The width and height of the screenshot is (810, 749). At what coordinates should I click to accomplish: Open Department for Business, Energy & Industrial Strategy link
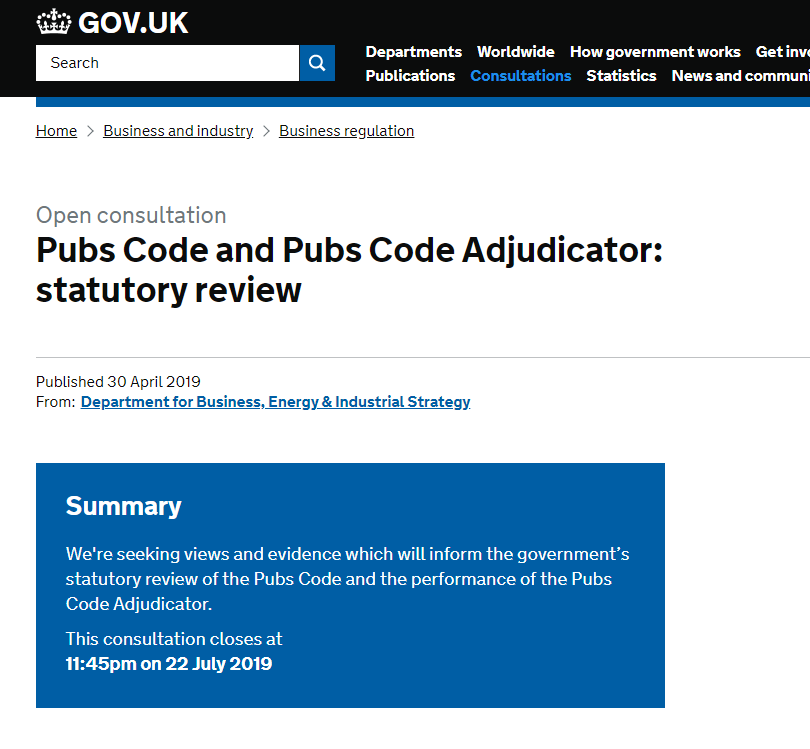275,402
